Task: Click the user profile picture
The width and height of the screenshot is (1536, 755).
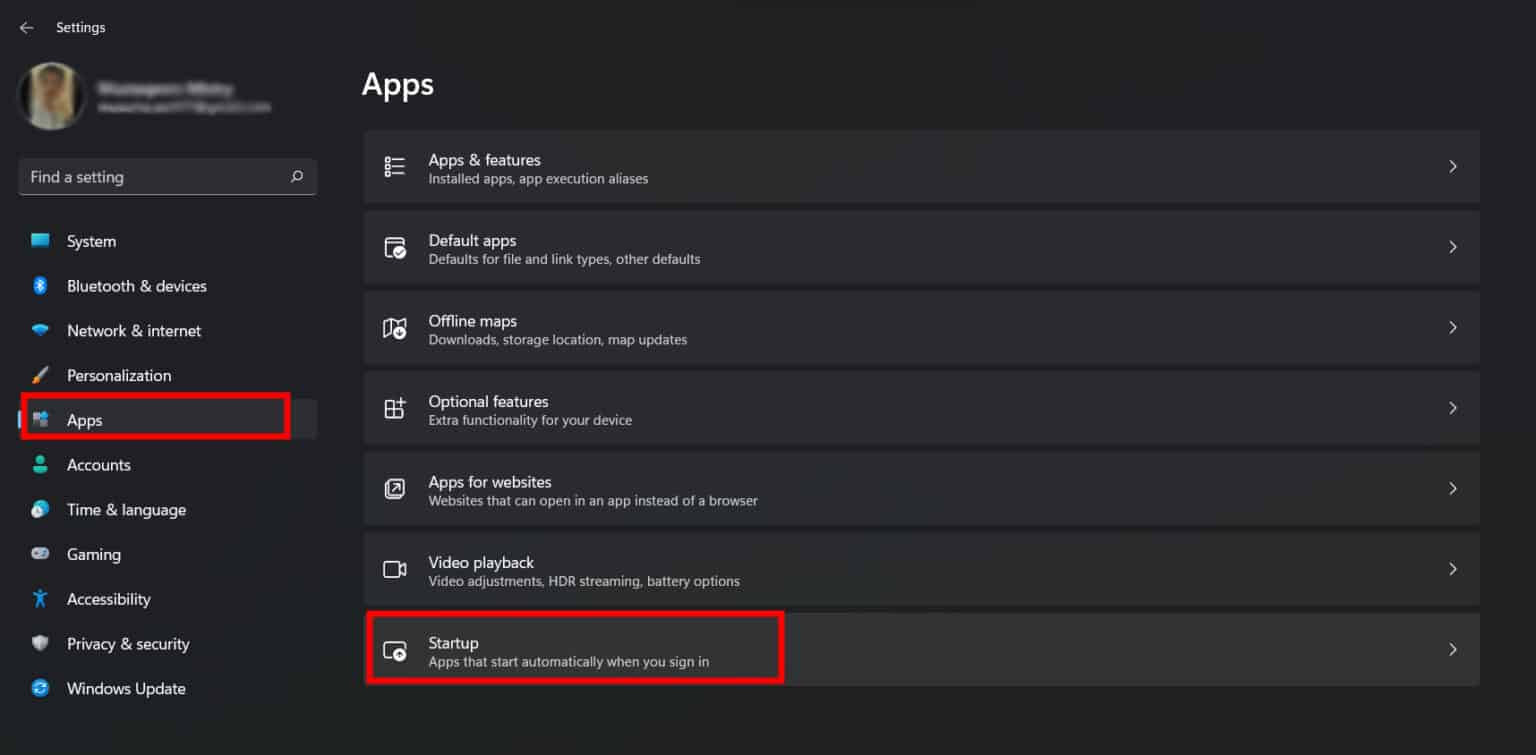Action: [x=52, y=96]
